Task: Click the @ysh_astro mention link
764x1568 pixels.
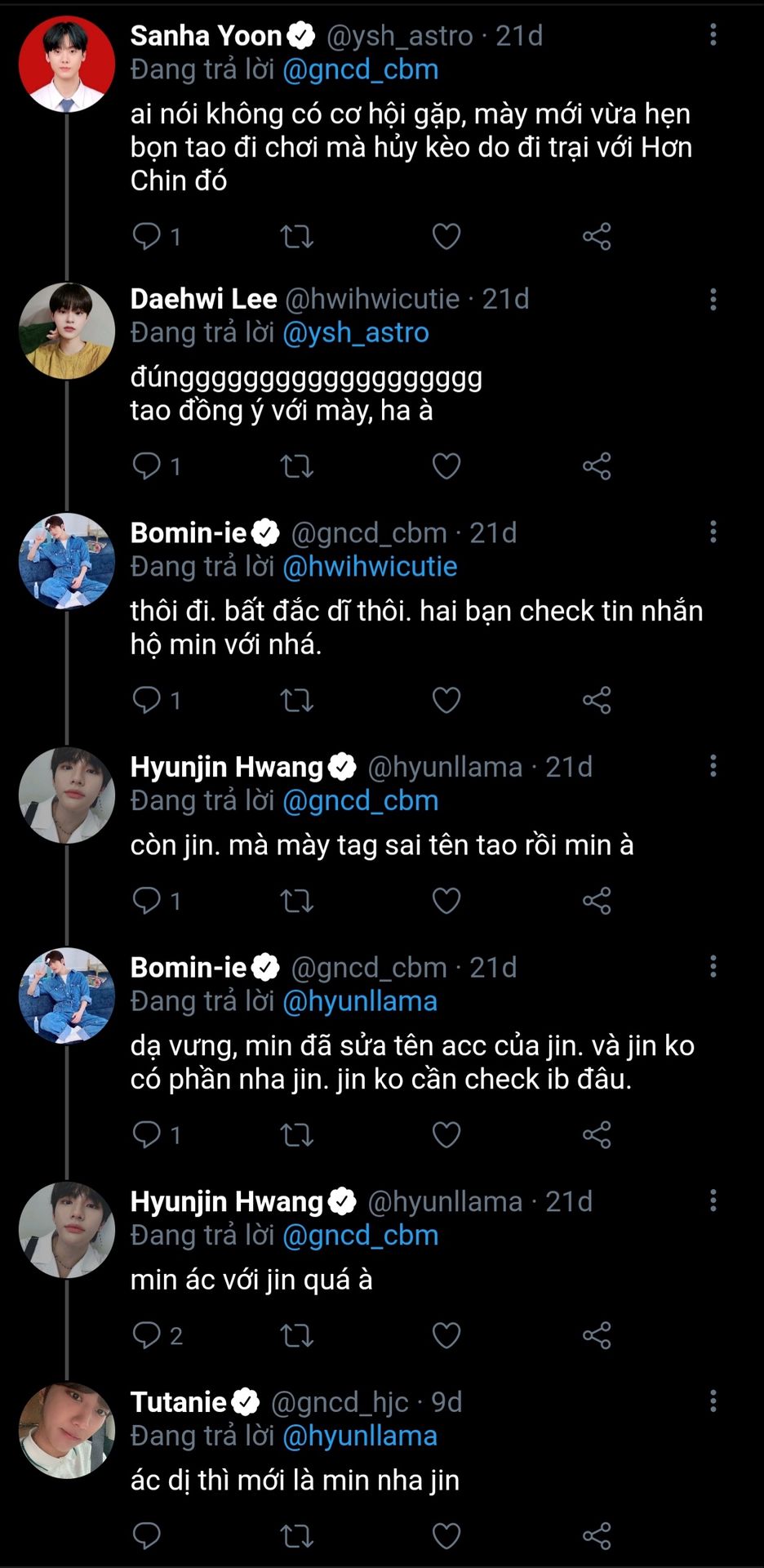Action: point(355,332)
